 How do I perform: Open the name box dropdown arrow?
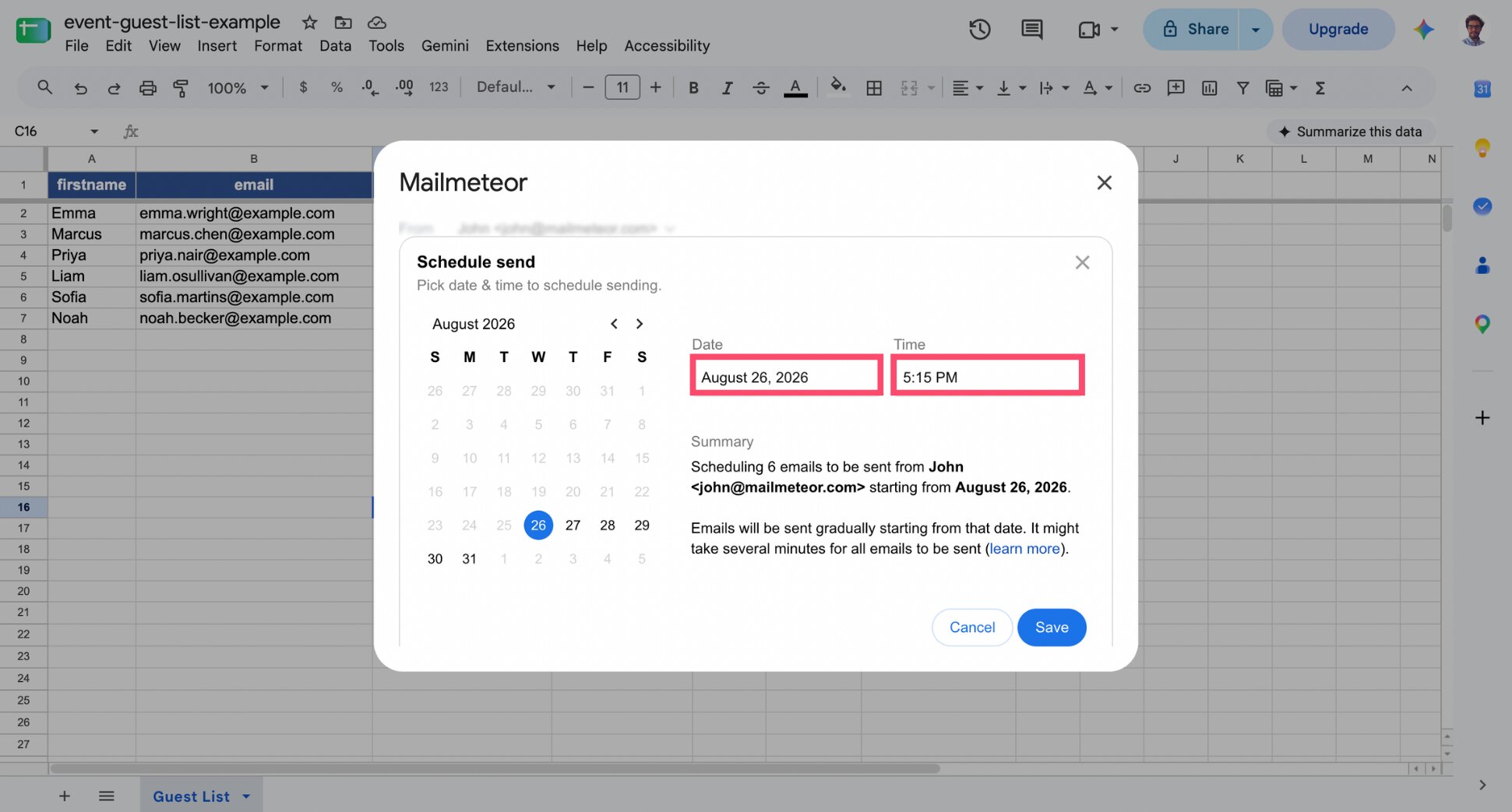click(94, 131)
